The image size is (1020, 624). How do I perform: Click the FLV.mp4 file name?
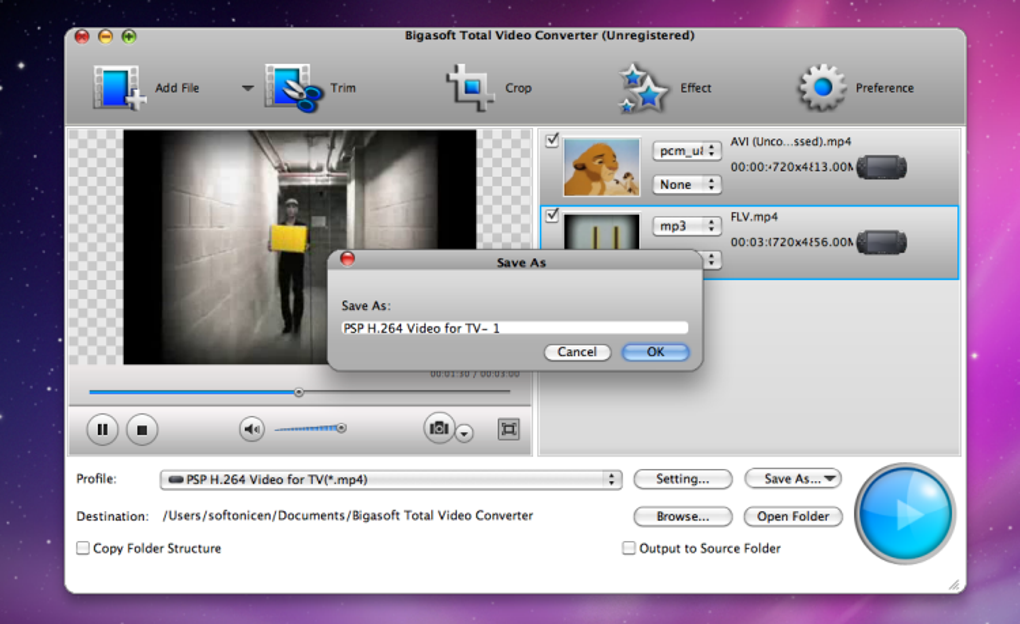(x=754, y=217)
